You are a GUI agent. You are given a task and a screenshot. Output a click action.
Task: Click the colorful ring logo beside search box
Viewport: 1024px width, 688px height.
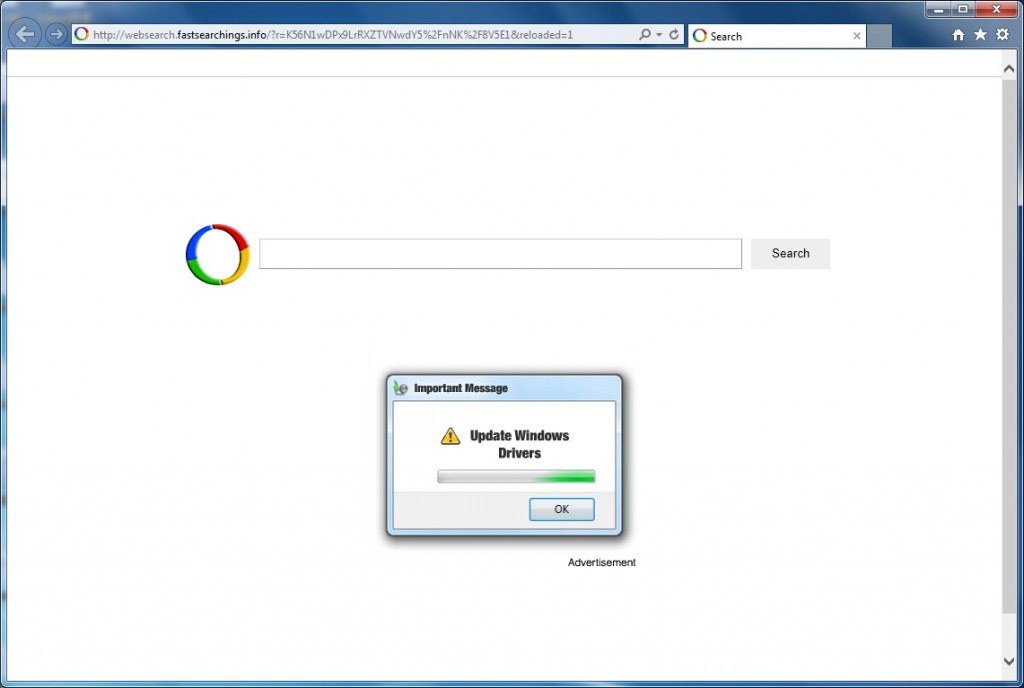click(x=217, y=254)
